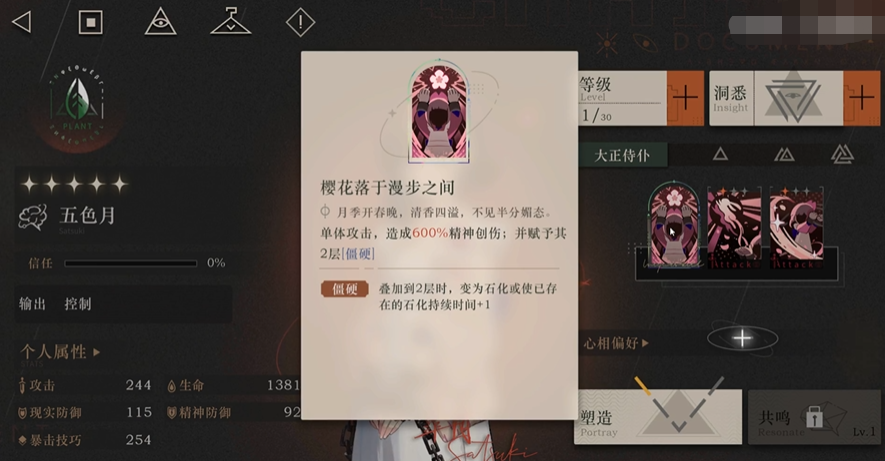Click the plus button beside 等级 Level
The height and width of the screenshot is (461, 885).
click(685, 98)
